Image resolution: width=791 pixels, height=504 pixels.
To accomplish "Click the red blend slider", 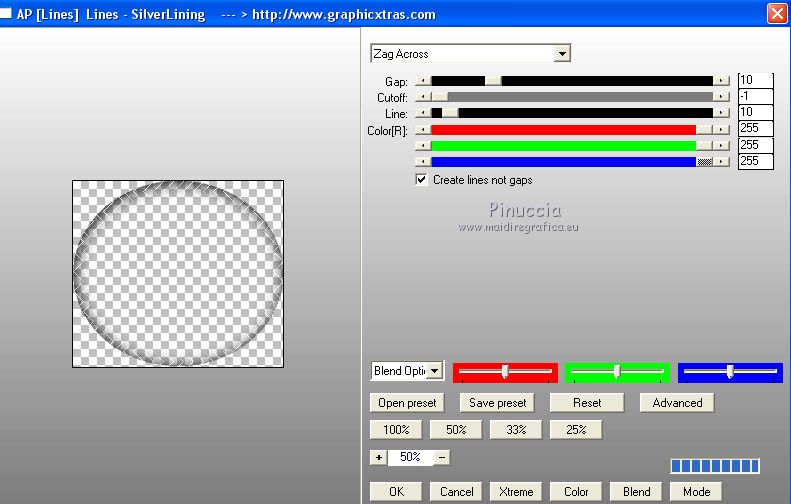I will (x=505, y=372).
